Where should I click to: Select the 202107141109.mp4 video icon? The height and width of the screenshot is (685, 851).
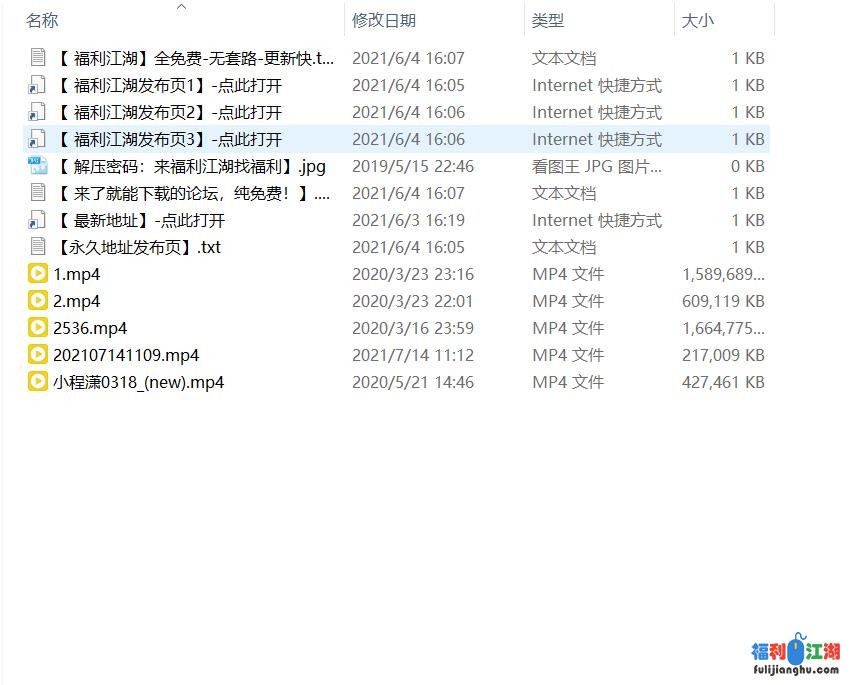point(38,355)
